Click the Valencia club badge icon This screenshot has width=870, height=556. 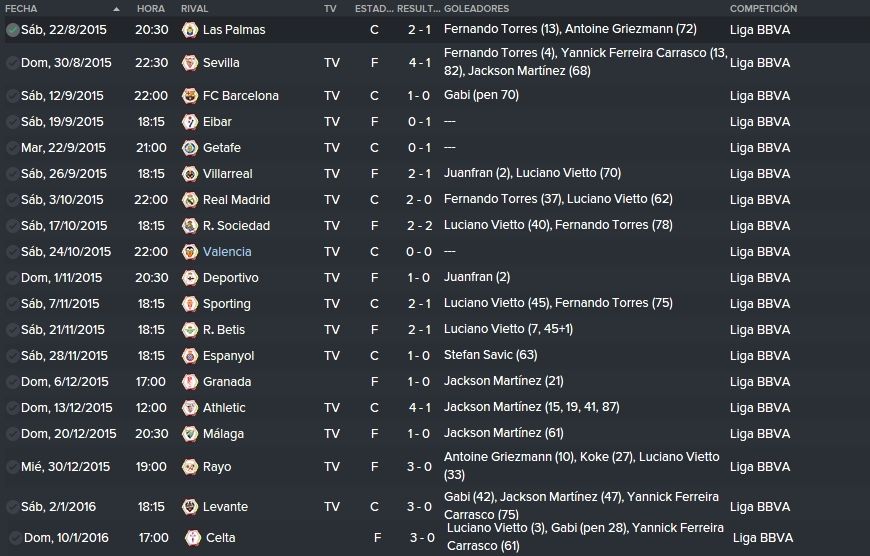(190, 252)
